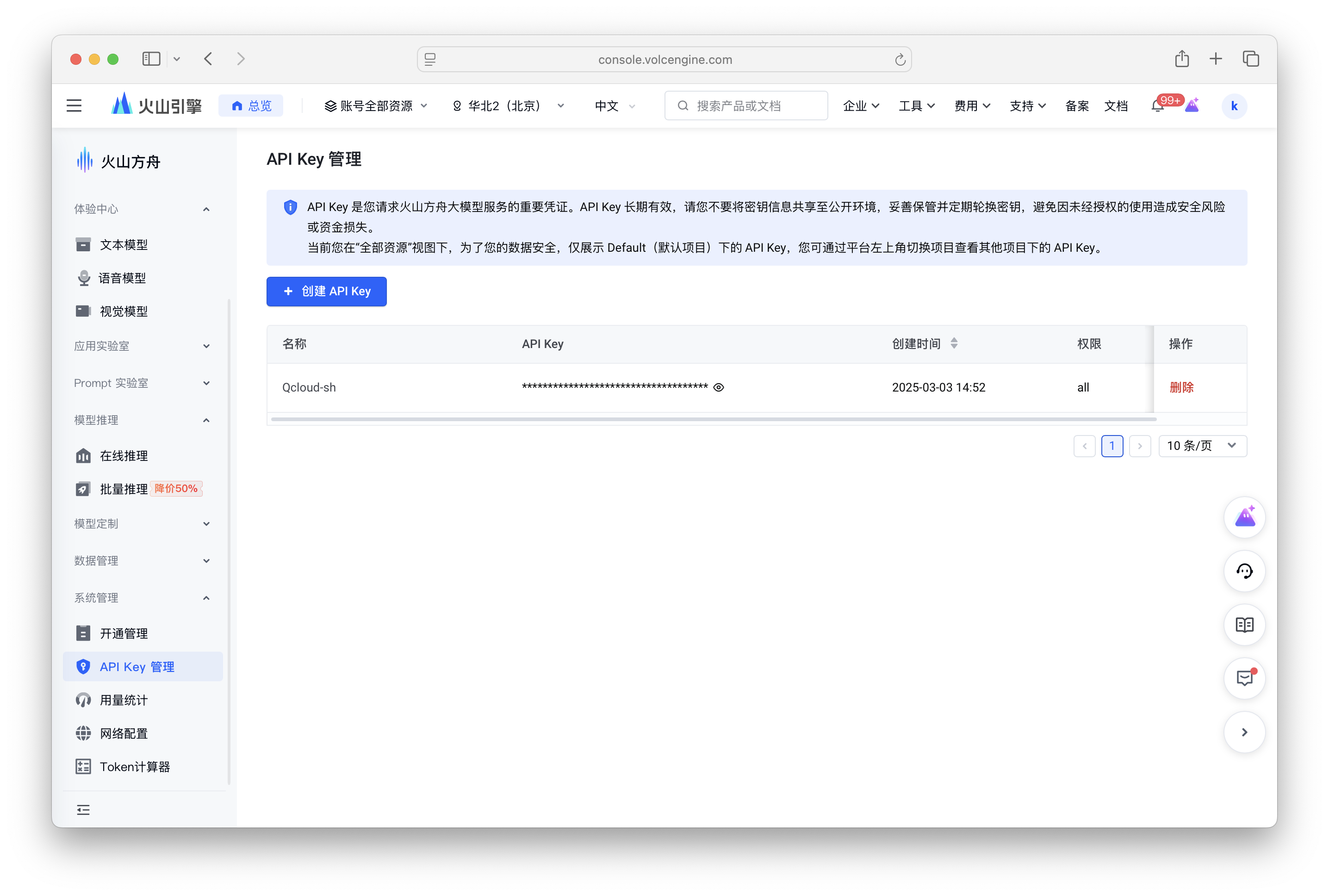Click the 创建 API Key button
This screenshot has width=1329, height=896.
(326, 292)
